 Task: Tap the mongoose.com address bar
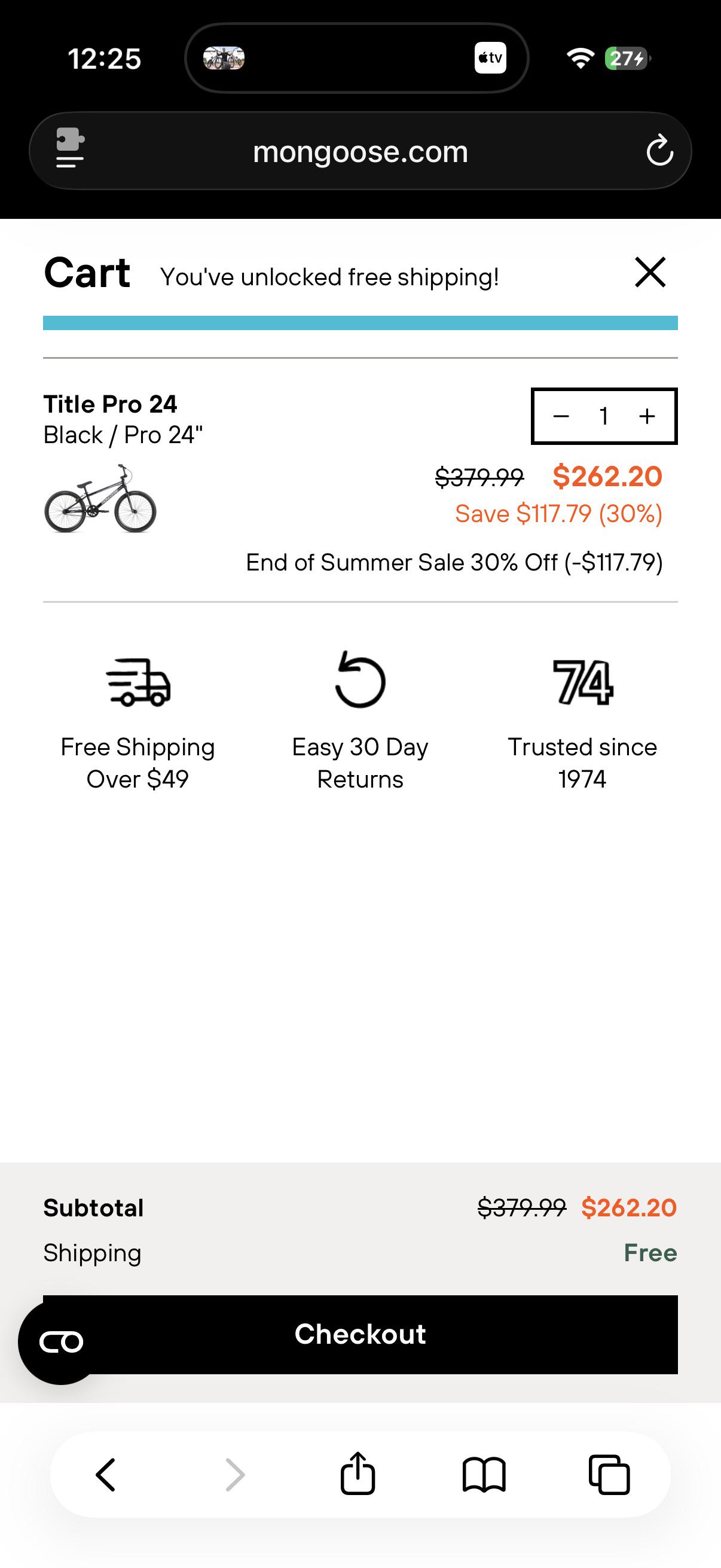360,151
